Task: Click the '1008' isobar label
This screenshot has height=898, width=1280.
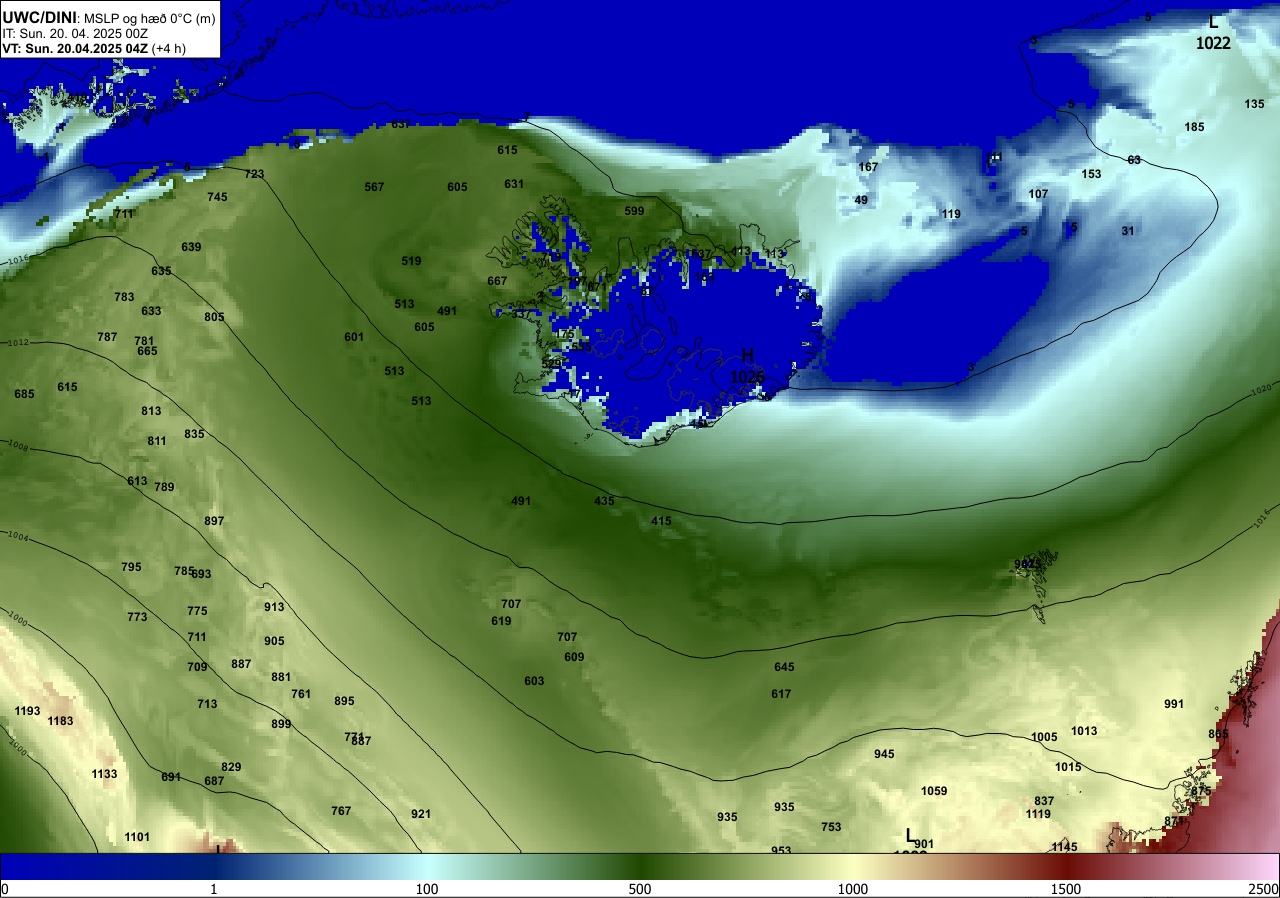Action: (18, 446)
